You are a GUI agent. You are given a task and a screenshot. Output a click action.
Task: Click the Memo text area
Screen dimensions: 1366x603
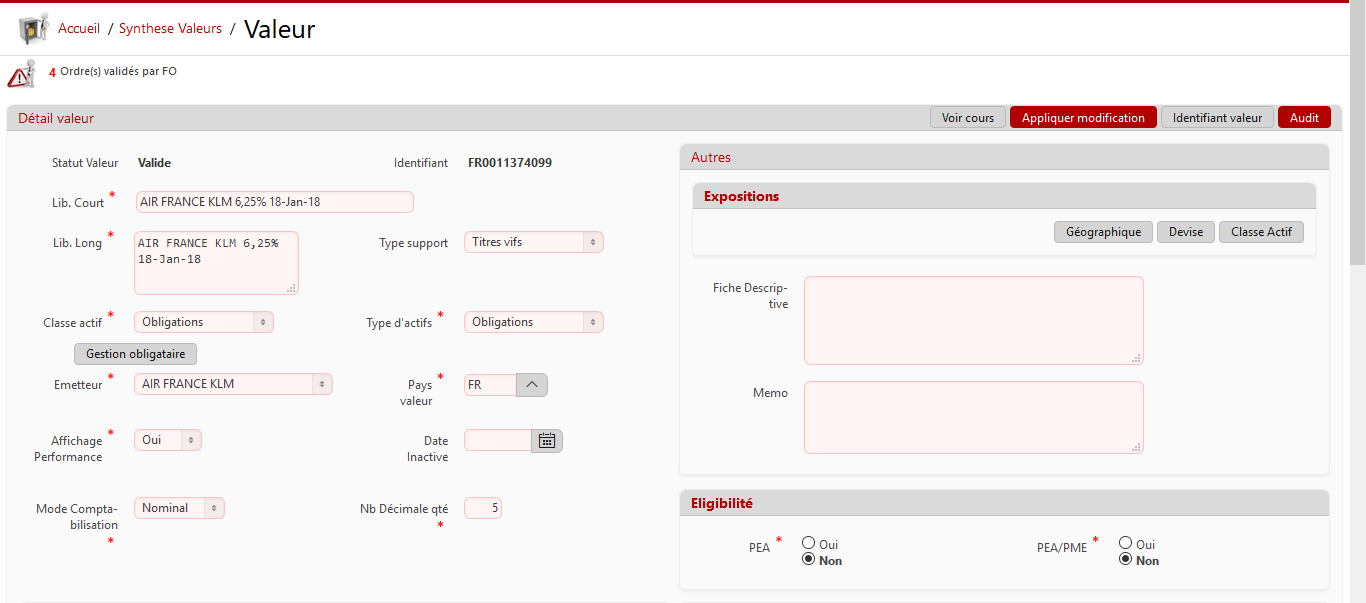pyautogui.click(x=973, y=418)
